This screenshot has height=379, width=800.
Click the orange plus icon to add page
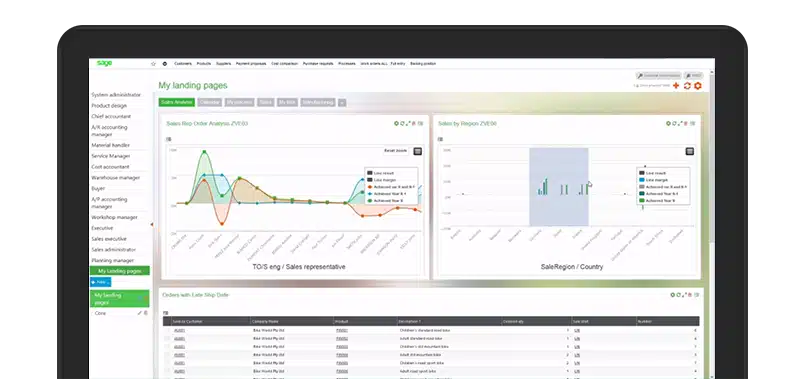click(676, 86)
